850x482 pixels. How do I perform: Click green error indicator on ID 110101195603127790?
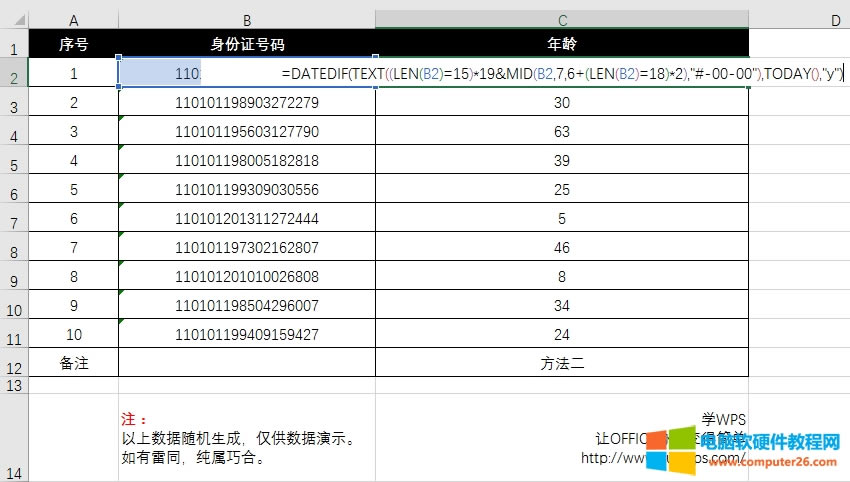tap(122, 120)
